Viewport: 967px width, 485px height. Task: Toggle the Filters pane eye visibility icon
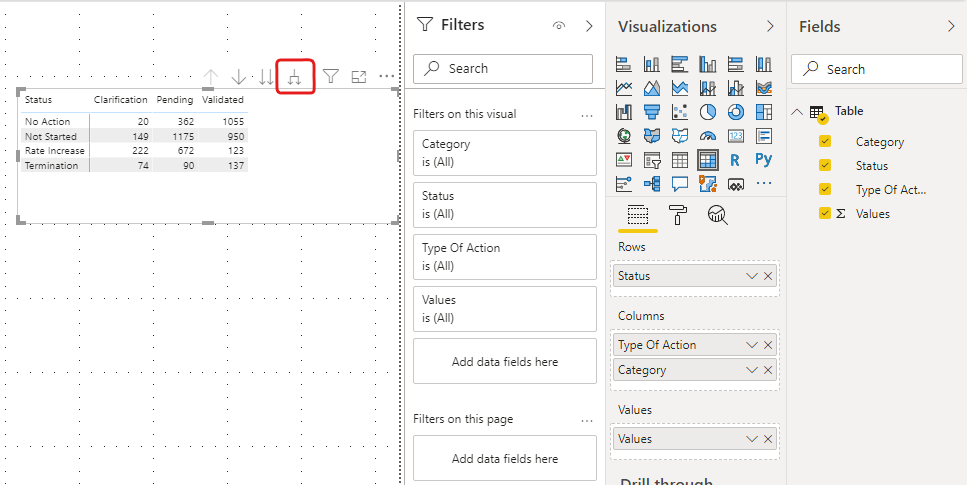pos(559,26)
